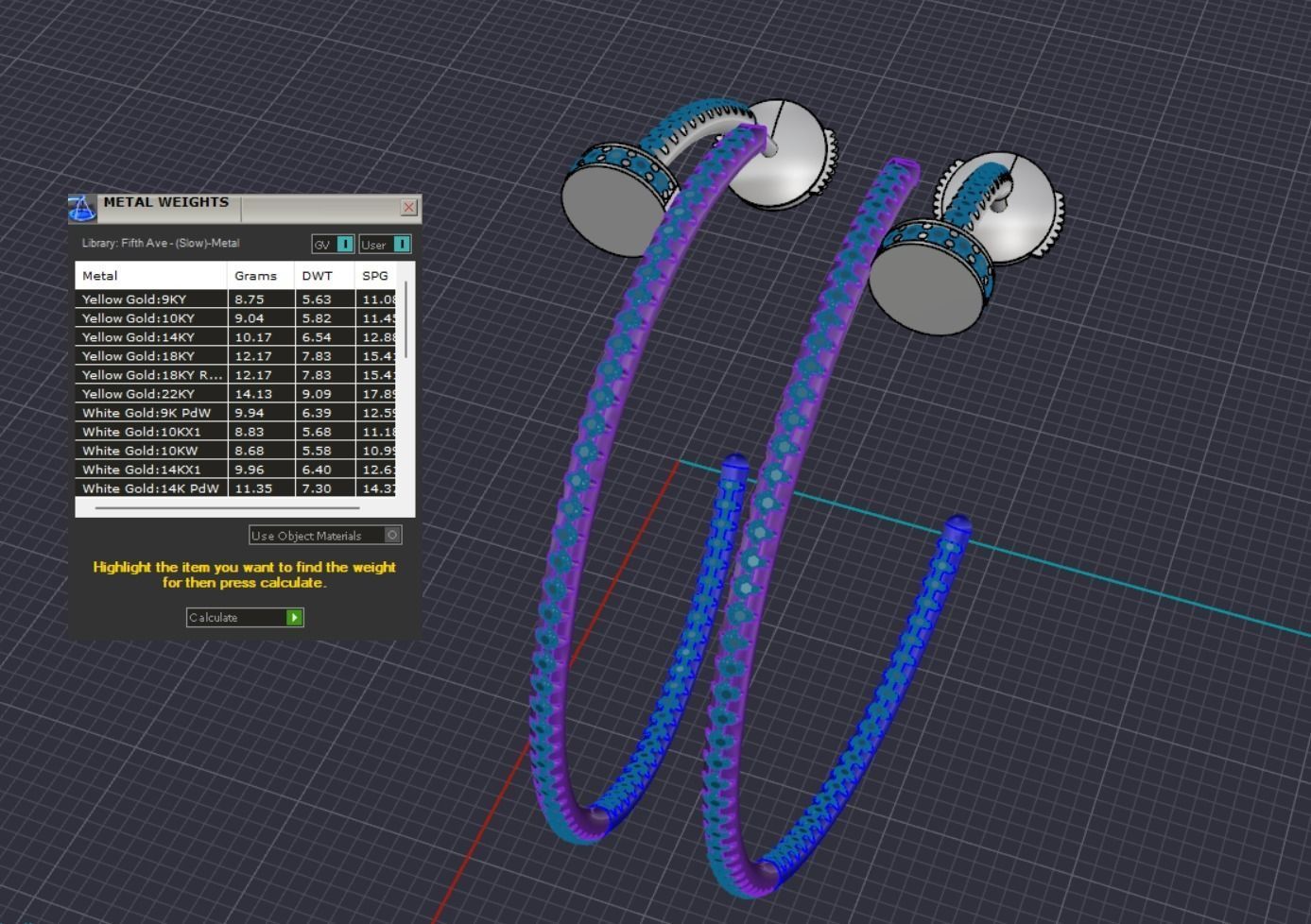Select the Yellow Gold:14KY row
This screenshot has height=924, width=1311.
pyautogui.click(x=236, y=336)
